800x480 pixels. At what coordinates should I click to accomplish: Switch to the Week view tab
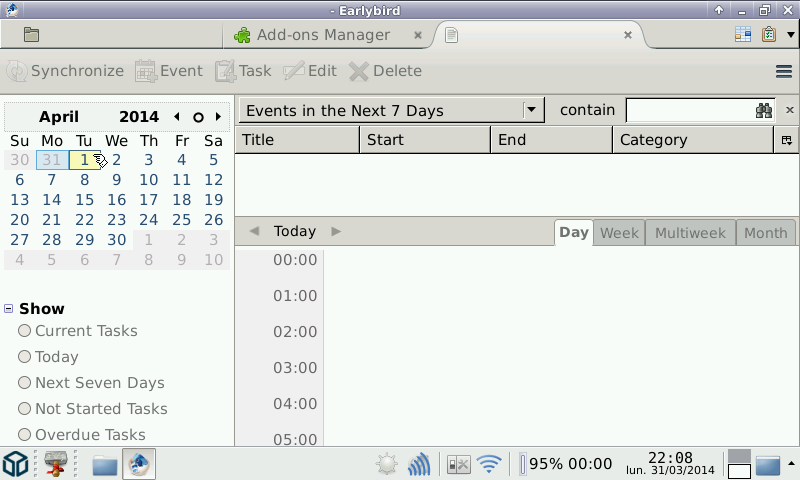point(619,233)
